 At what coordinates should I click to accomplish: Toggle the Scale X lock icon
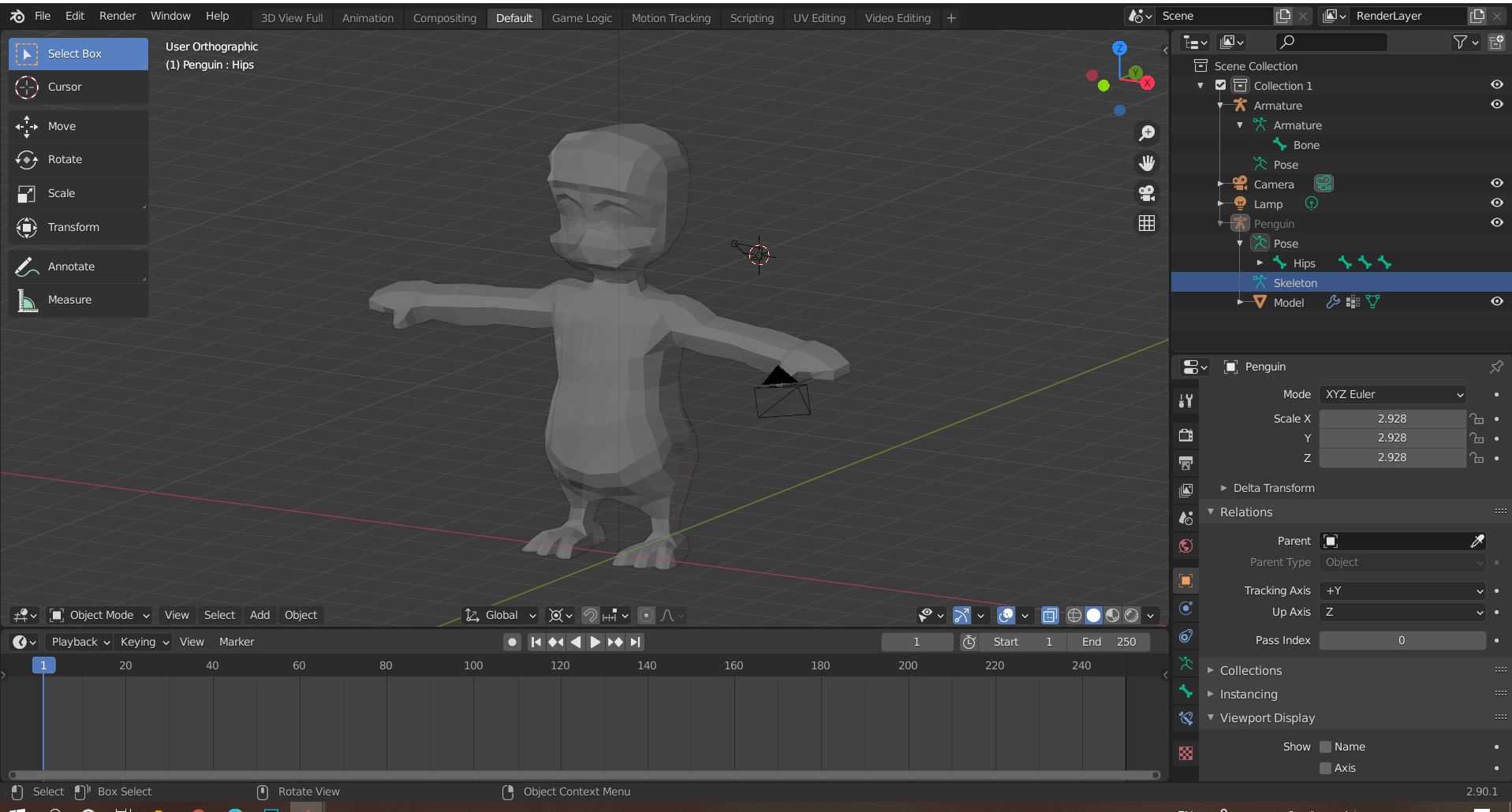1477,419
